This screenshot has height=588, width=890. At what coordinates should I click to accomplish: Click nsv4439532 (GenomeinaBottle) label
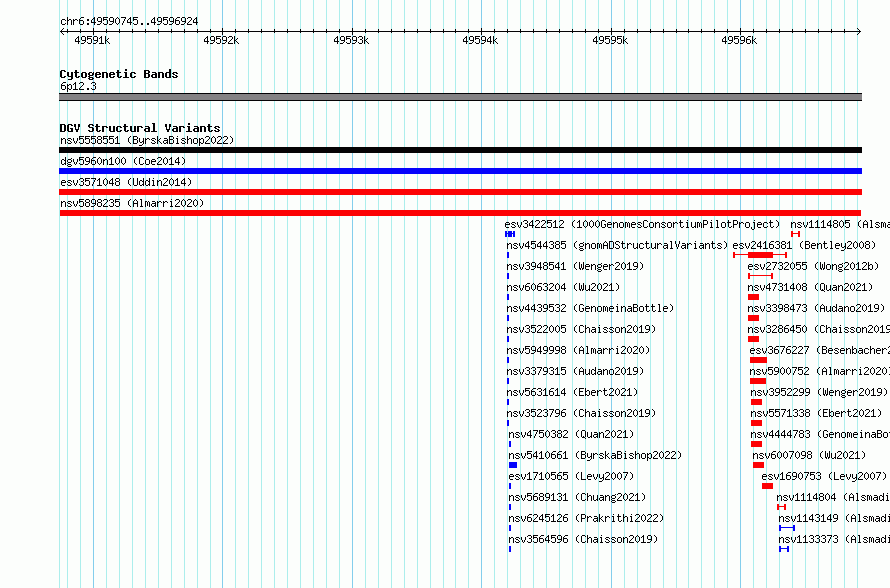[x=590, y=308]
